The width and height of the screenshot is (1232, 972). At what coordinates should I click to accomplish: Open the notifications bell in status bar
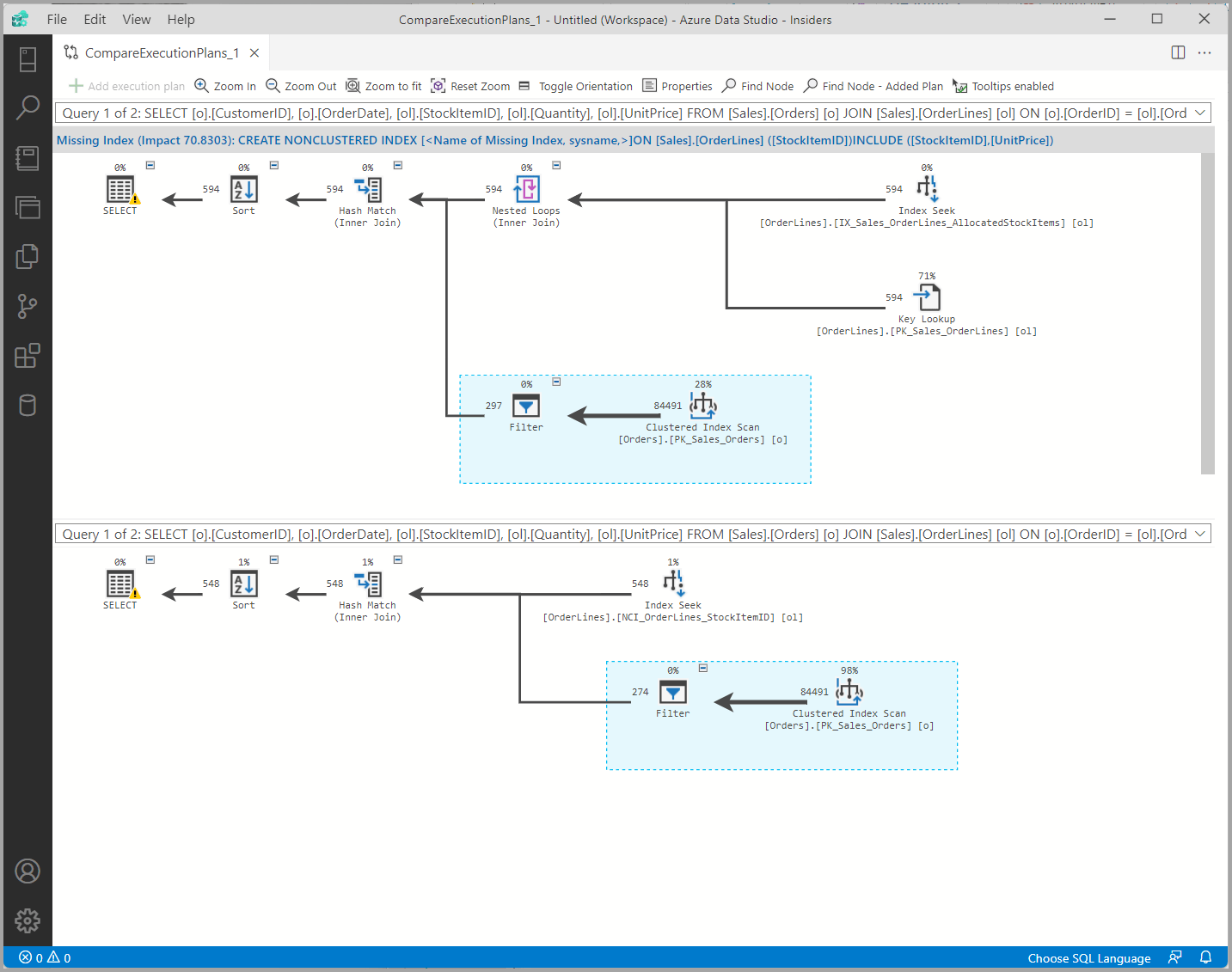point(1206,958)
